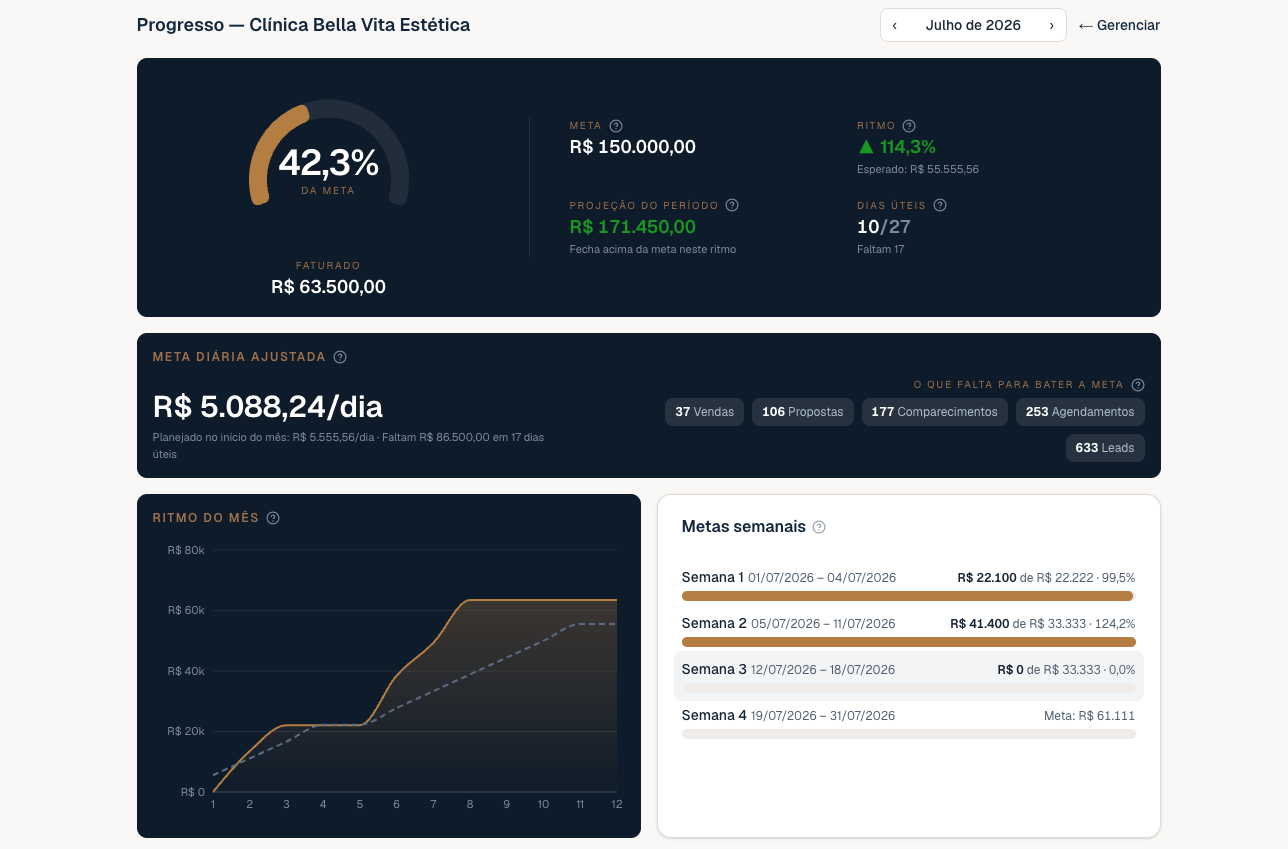This screenshot has width=1288, height=849.
Task: Show help tooltip for RITMO
Action: pos(909,126)
